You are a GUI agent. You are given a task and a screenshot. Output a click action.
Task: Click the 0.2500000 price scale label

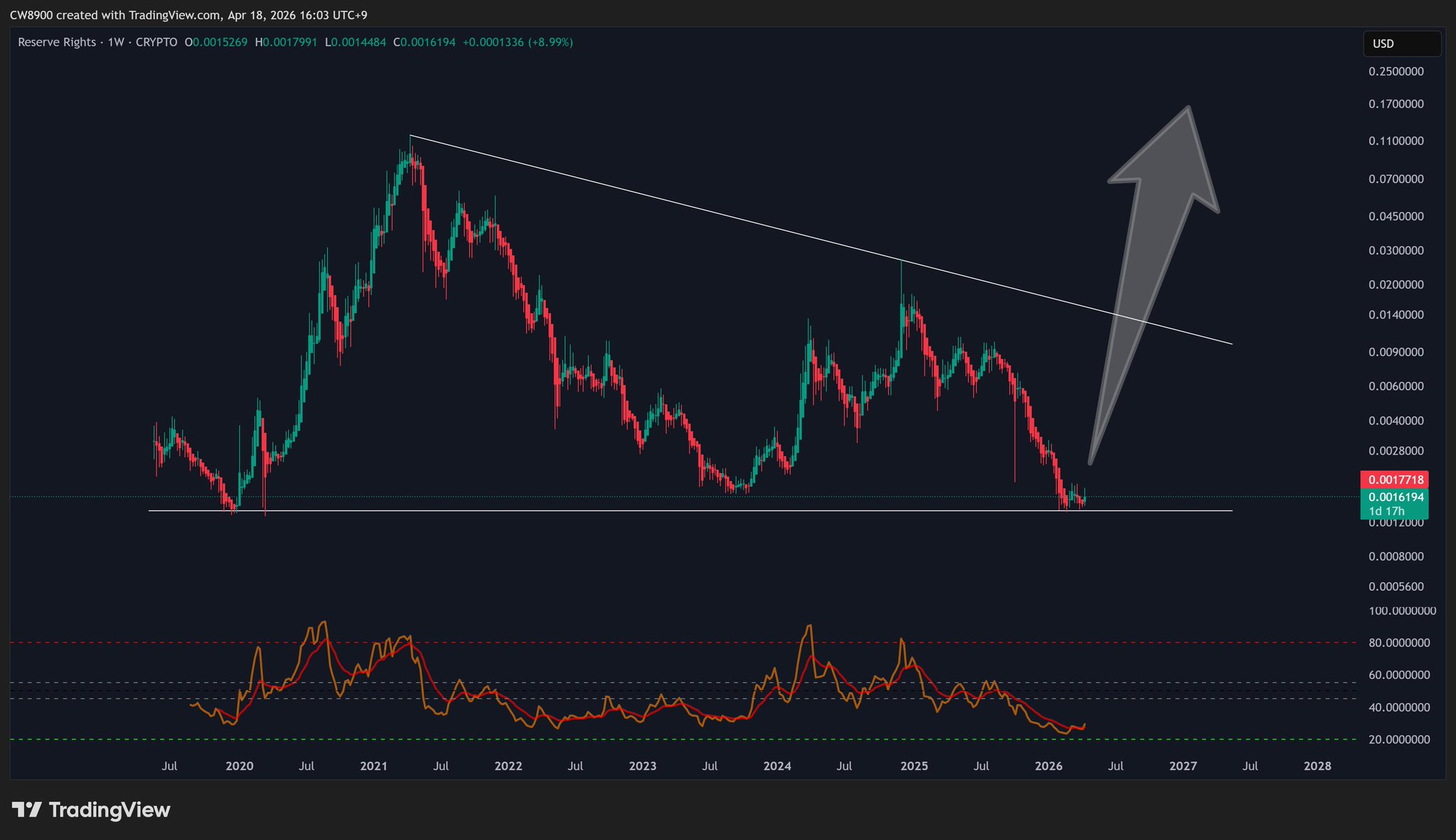(1396, 72)
